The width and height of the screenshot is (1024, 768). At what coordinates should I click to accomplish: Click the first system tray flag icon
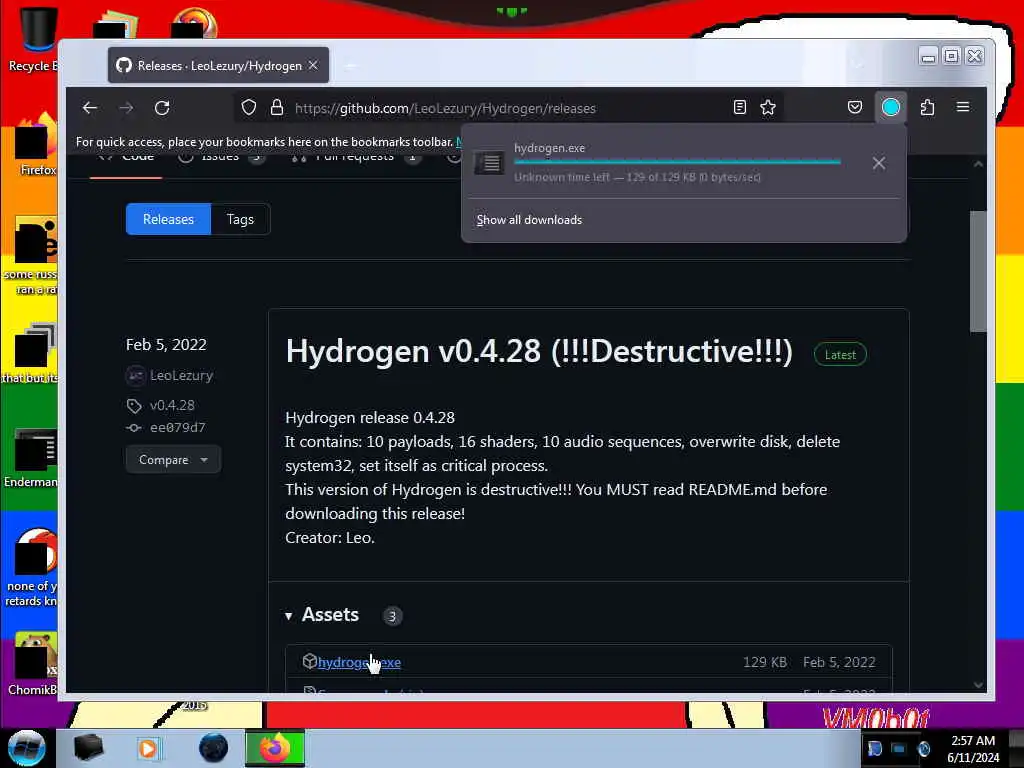(x=874, y=748)
